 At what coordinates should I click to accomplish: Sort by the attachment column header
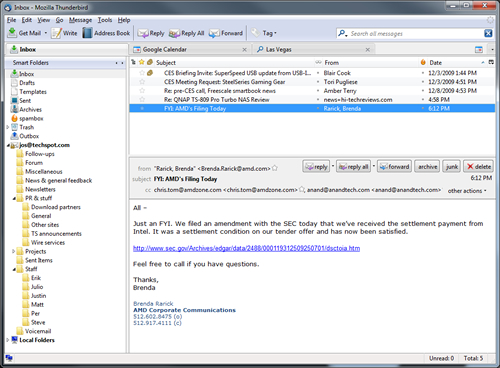[x=150, y=62]
